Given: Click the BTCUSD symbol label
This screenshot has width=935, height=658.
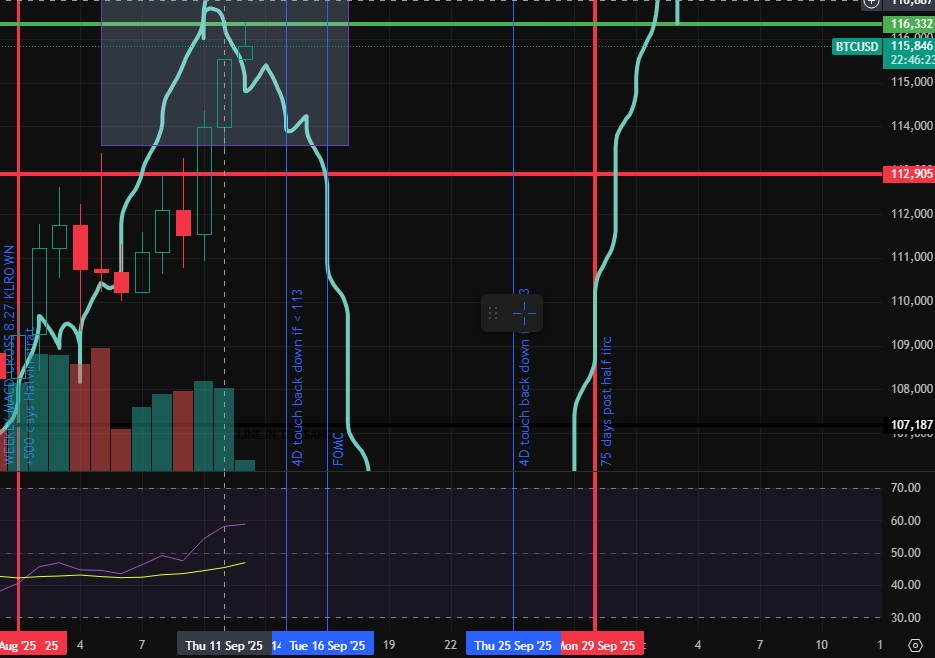Looking at the screenshot, I should tap(857, 47).
